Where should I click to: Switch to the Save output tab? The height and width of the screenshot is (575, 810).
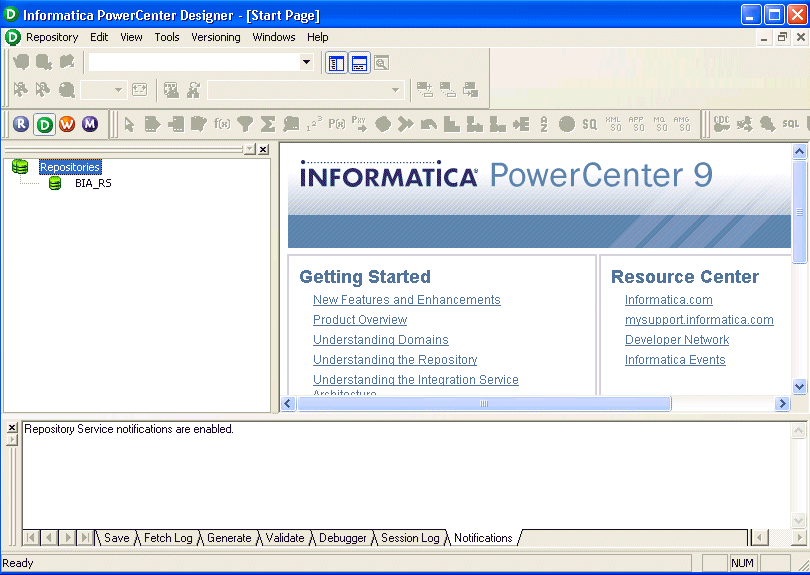pos(117,538)
